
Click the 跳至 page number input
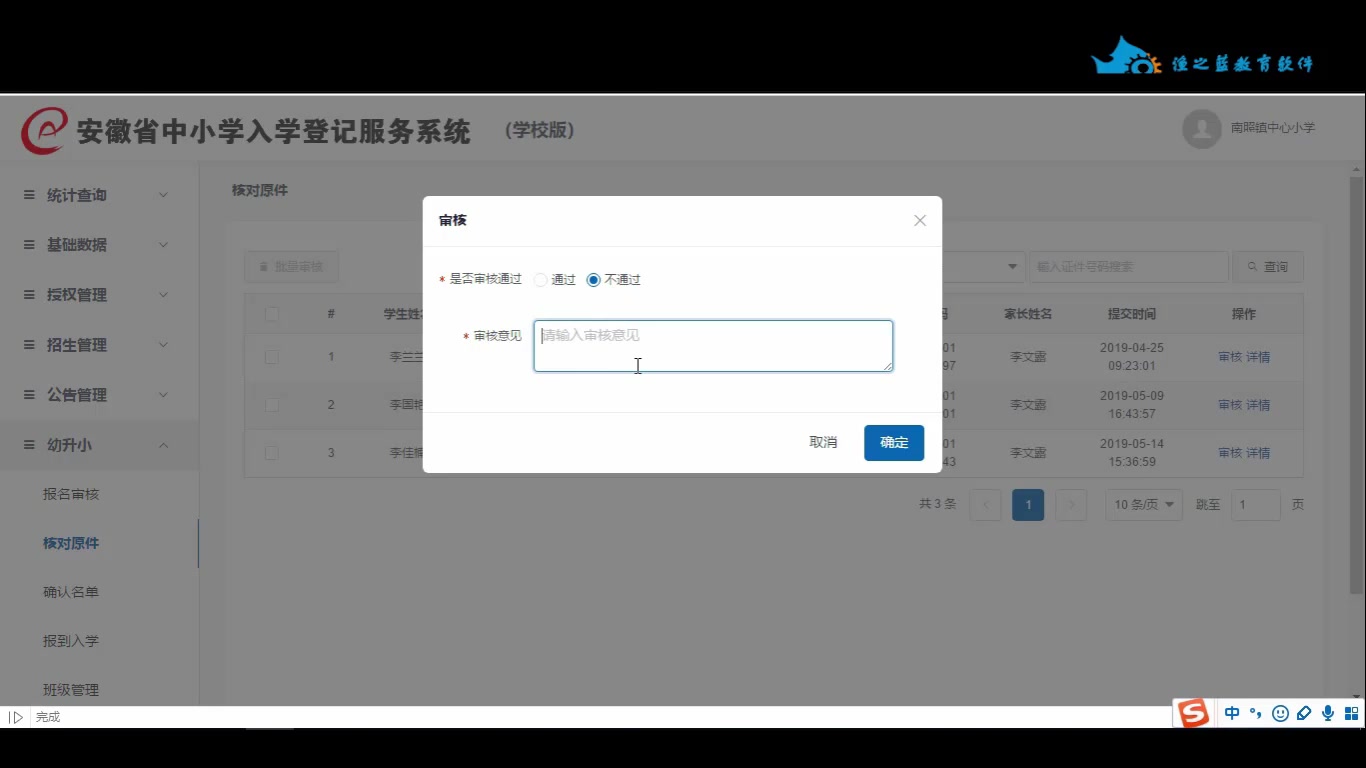point(1256,505)
